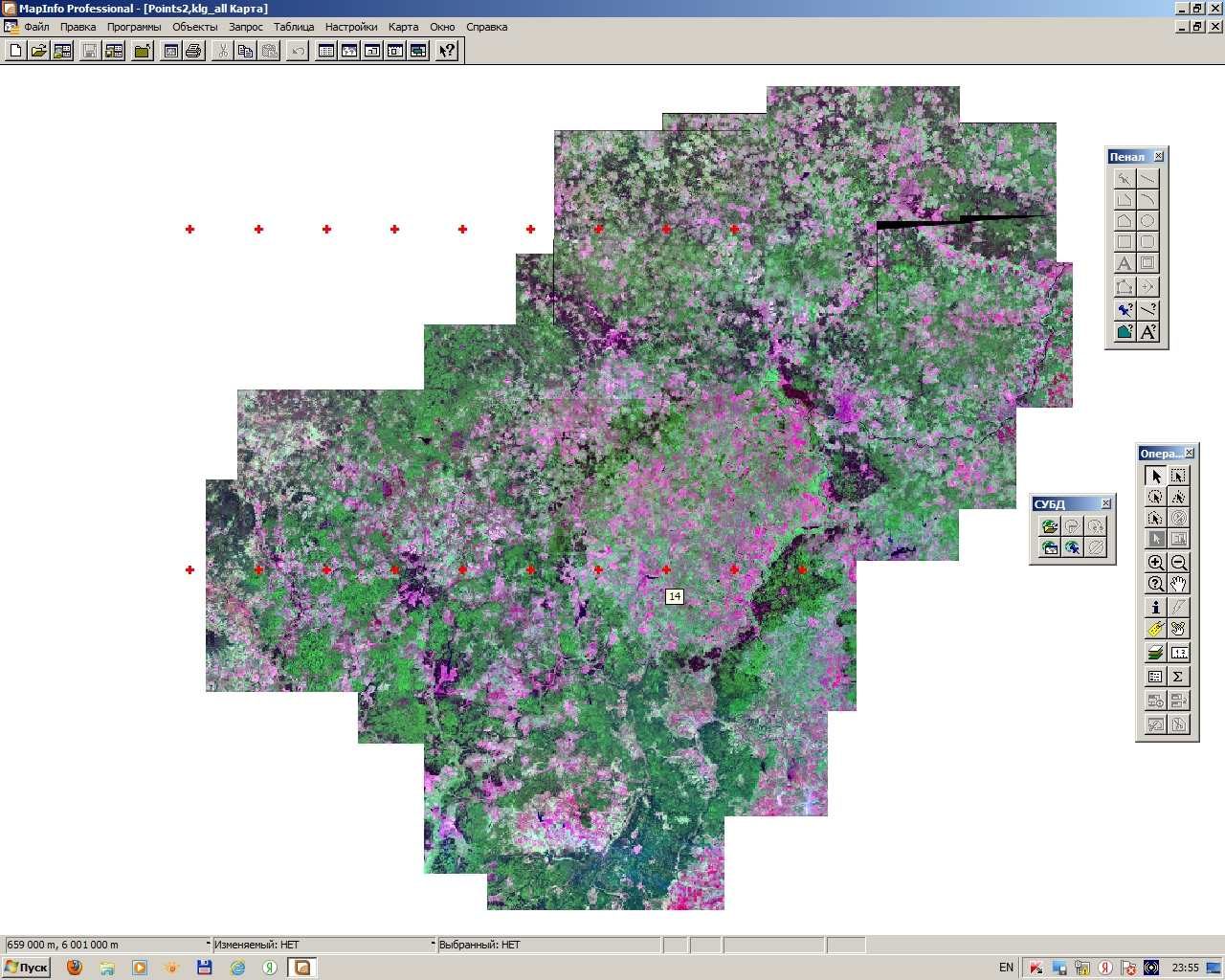Activate the Zoom In magnifier
Image resolution: width=1225 pixels, height=980 pixels.
coord(1155,563)
